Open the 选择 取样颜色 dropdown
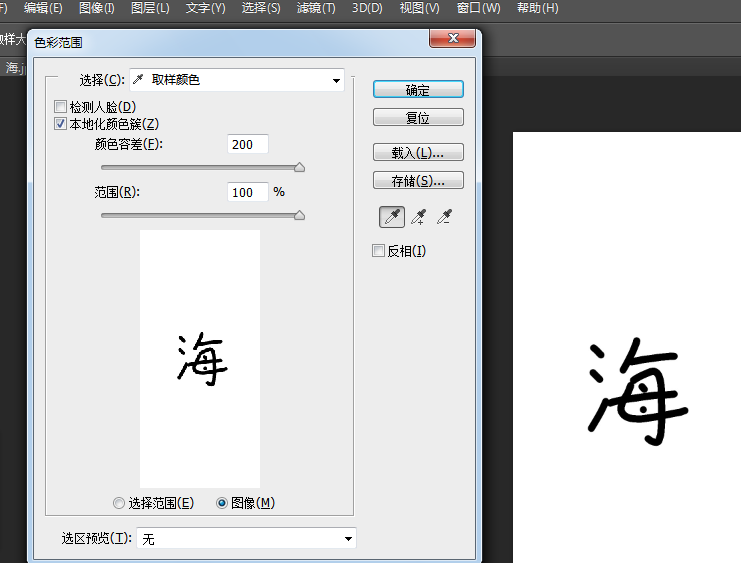 [x=237, y=80]
